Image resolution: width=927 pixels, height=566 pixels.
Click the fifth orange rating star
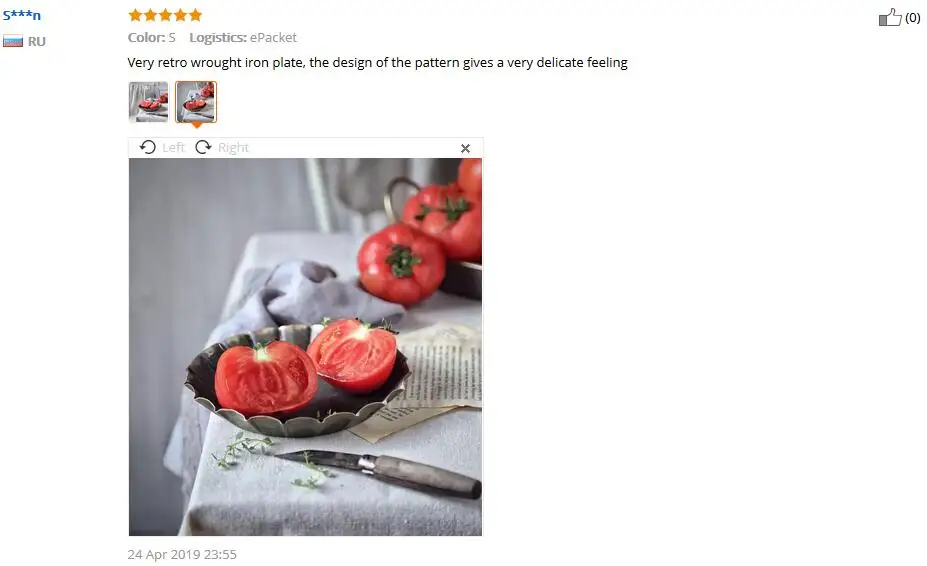click(195, 15)
